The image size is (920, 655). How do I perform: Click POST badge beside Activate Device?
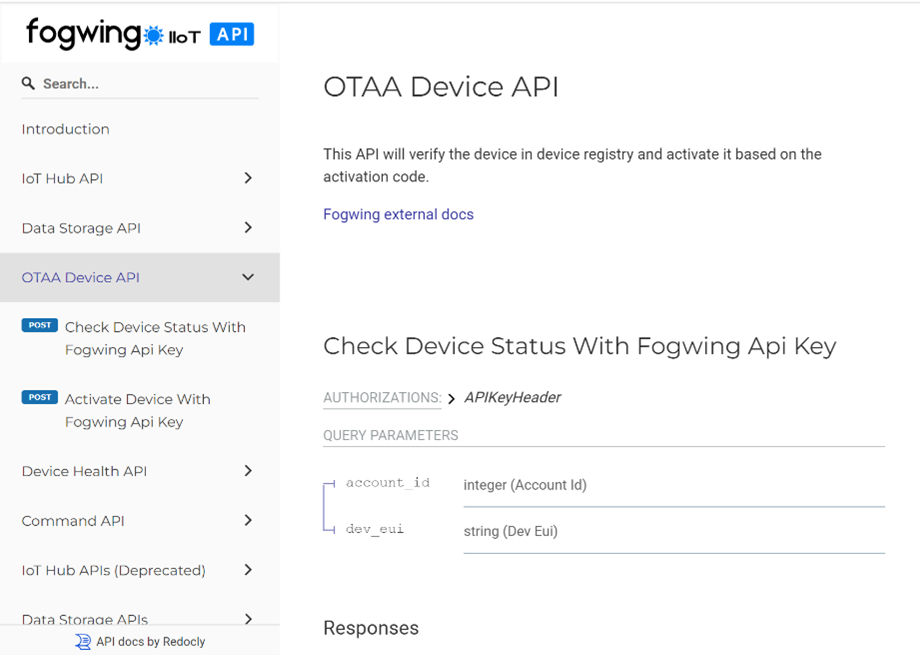point(39,397)
